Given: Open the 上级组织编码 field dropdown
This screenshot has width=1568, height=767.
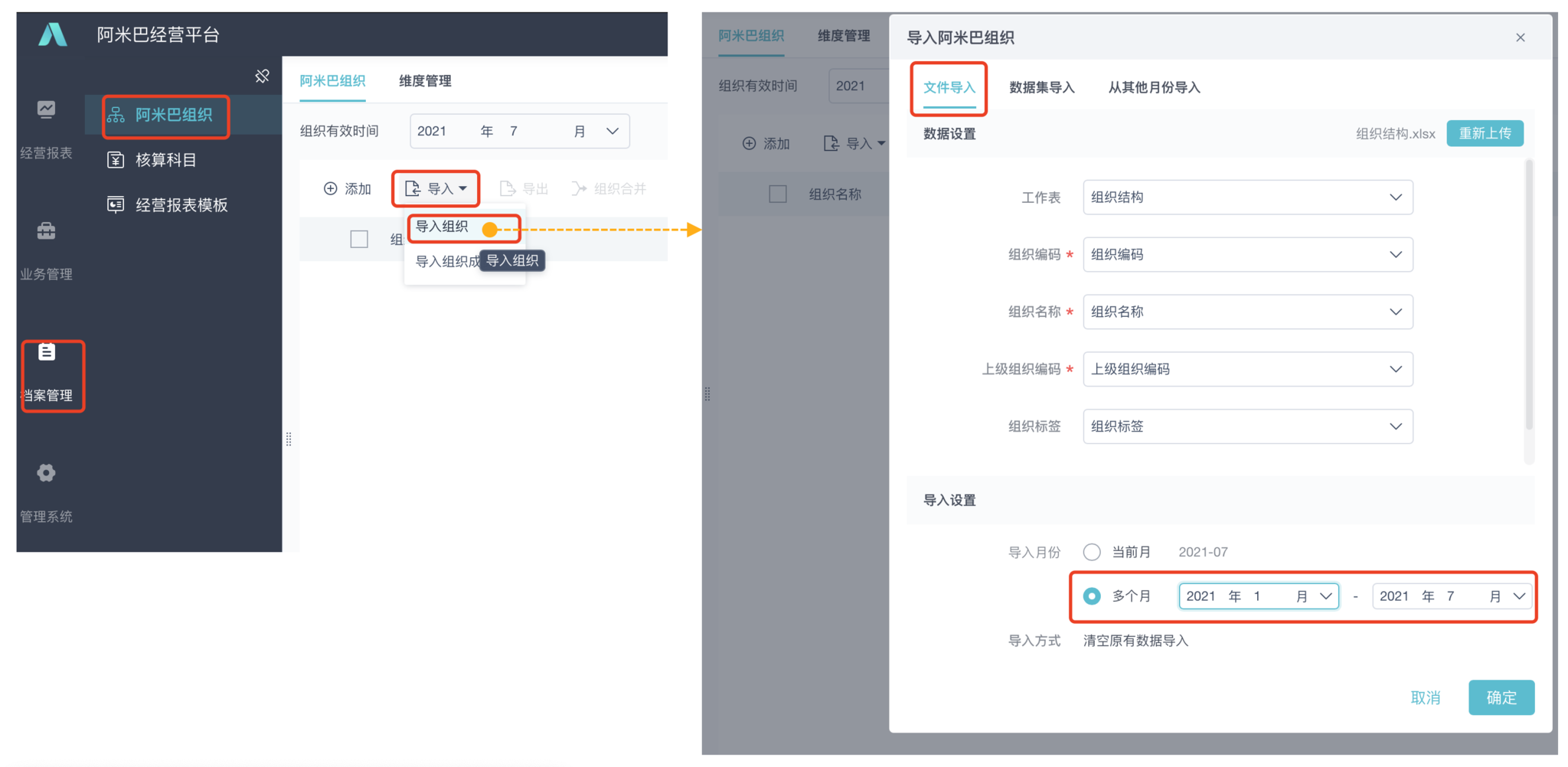Looking at the screenshot, I should (1248, 369).
